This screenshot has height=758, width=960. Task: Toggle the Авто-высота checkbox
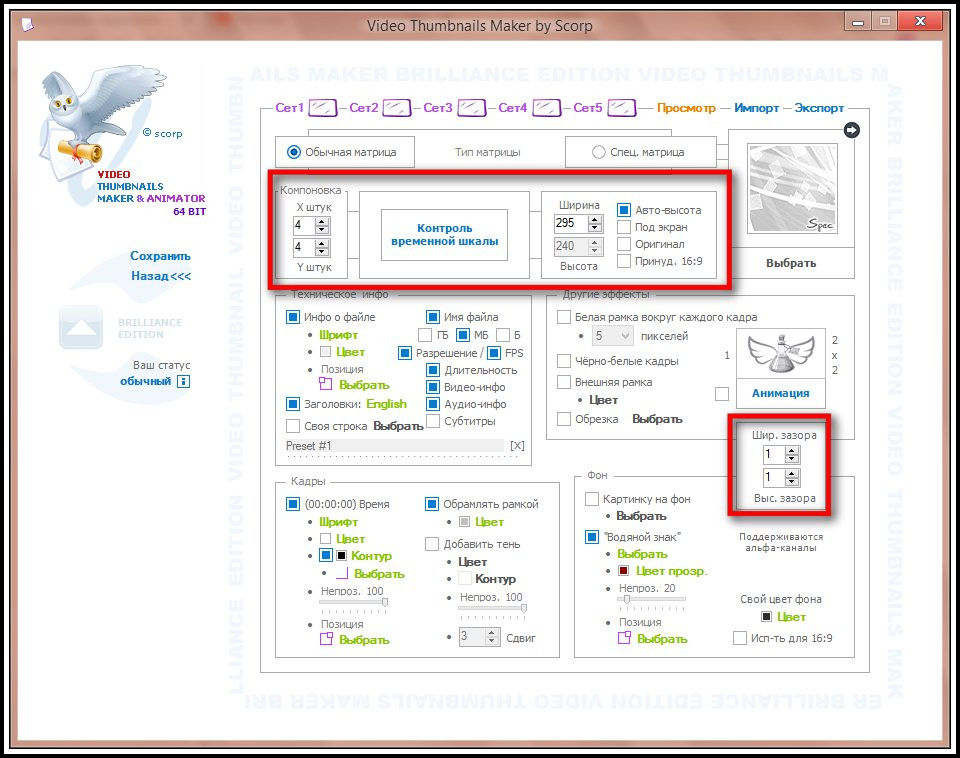click(x=623, y=210)
